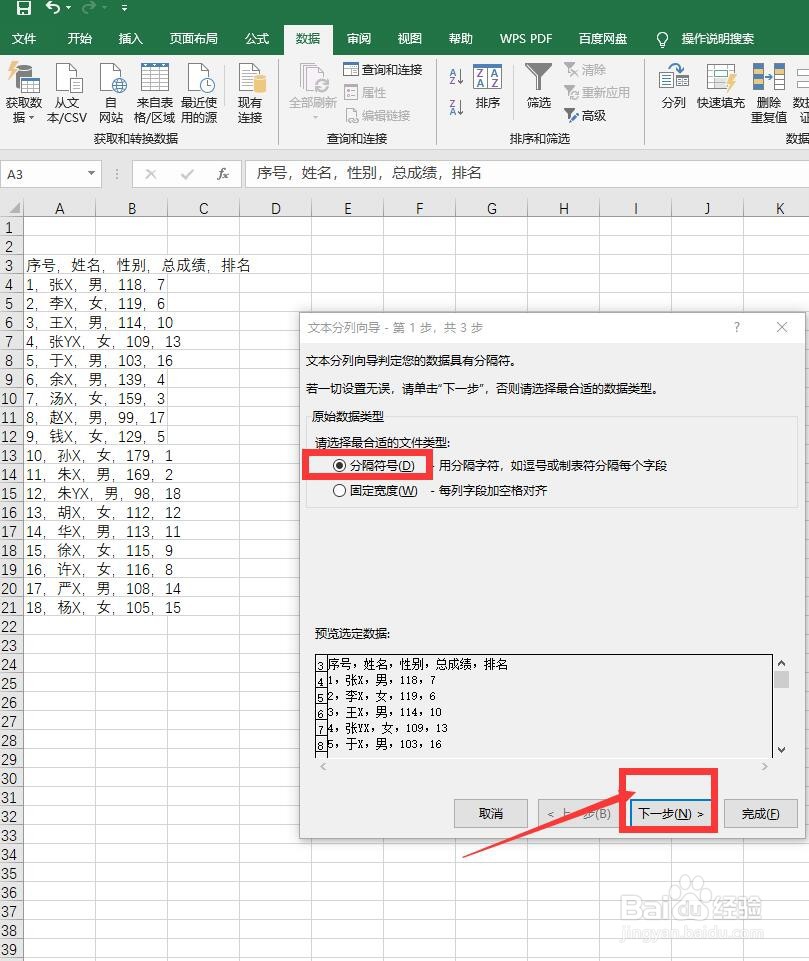
Task: Select column header D
Action: coord(276,208)
